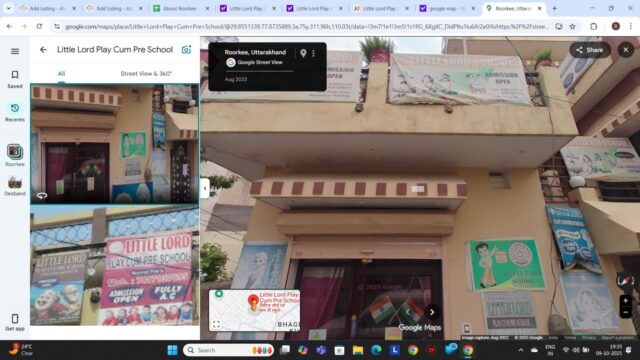Open Microsoft Teams from the taskbar
Image resolution: width=640 pixels, height=360 pixels.
point(321,350)
